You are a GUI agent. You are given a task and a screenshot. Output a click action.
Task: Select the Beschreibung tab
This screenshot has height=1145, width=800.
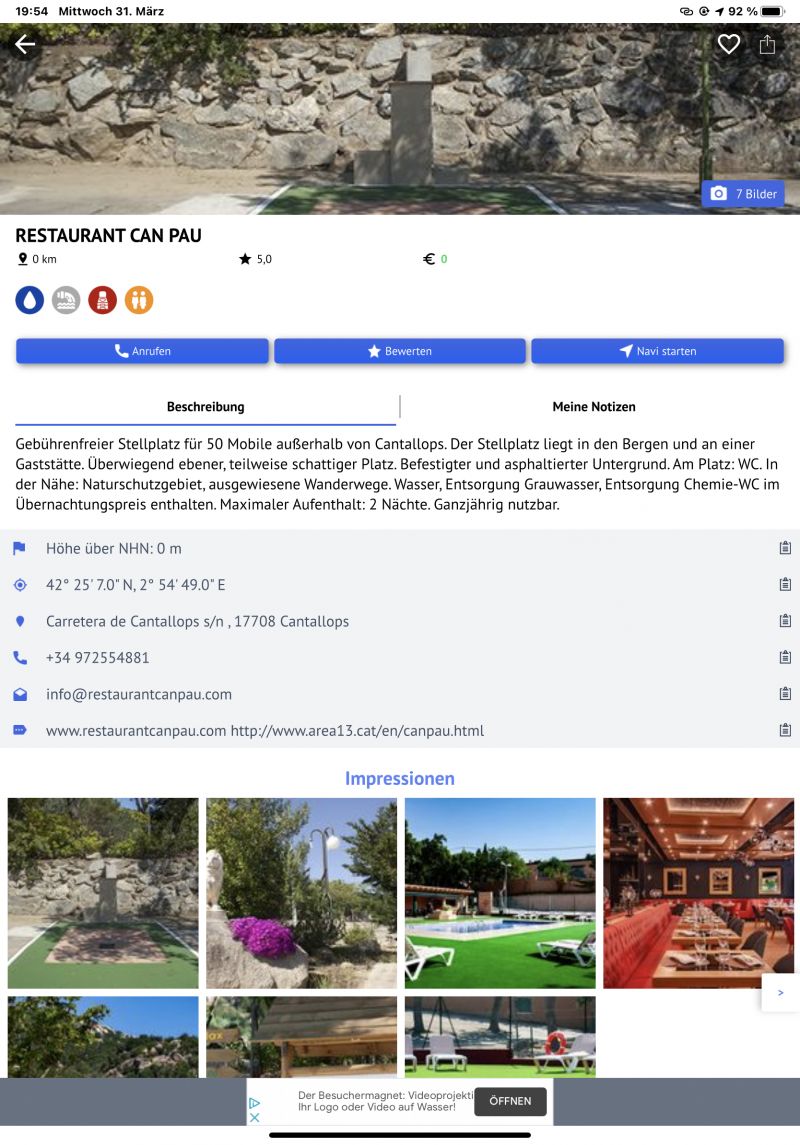pyautogui.click(x=205, y=407)
